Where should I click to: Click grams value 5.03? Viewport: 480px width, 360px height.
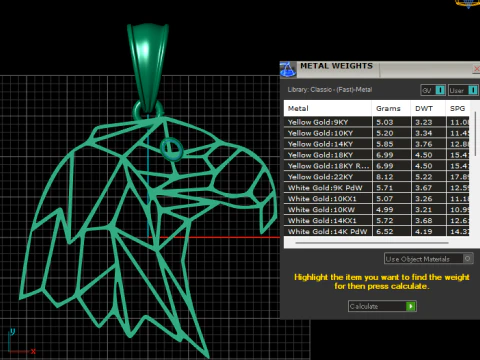385,122
